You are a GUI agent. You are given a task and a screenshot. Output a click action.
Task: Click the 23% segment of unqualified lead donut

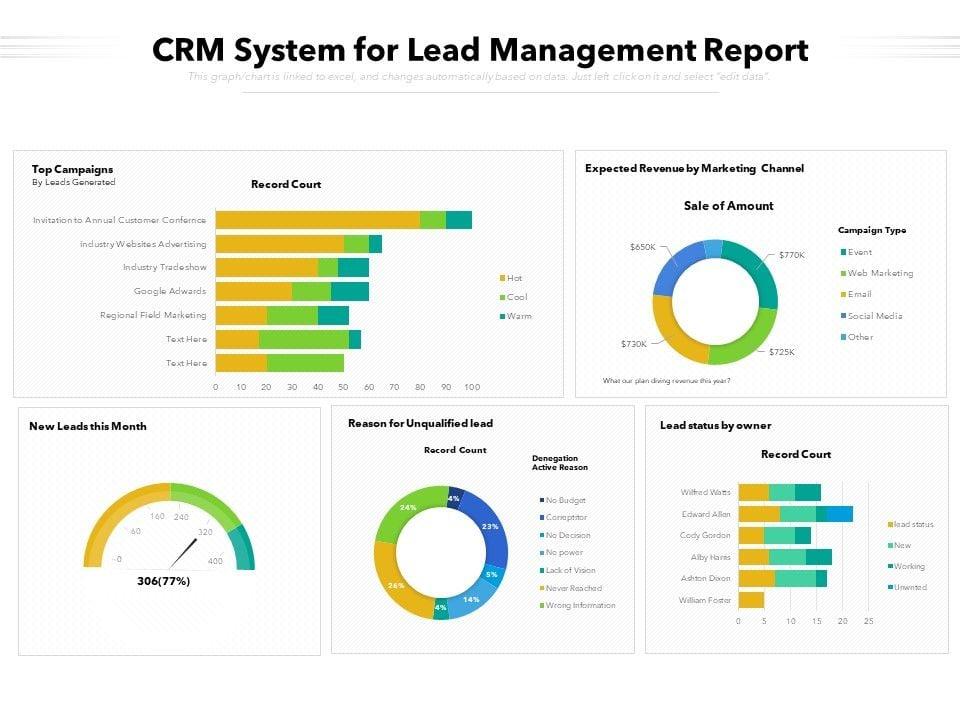(x=490, y=526)
